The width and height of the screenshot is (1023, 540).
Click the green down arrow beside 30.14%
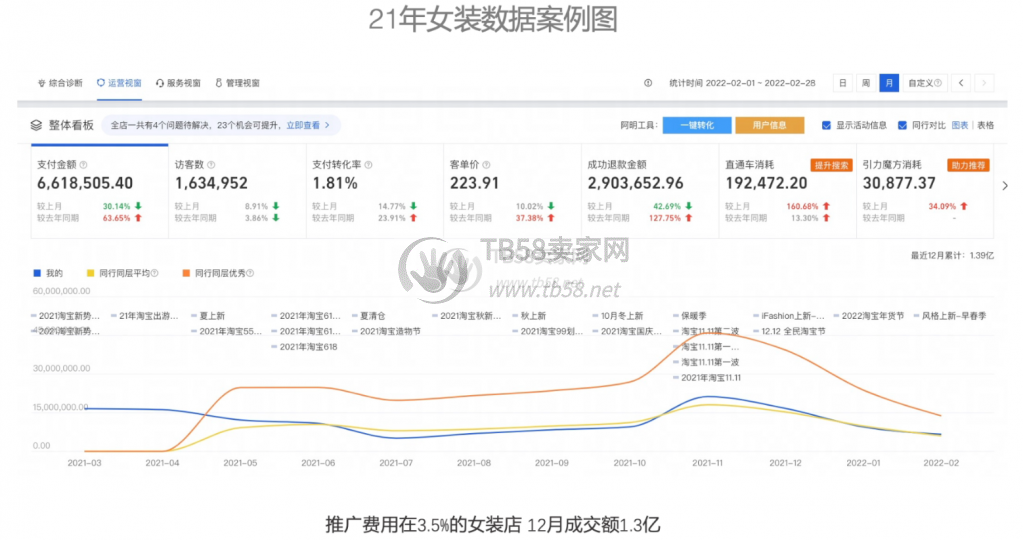[x=138, y=206]
